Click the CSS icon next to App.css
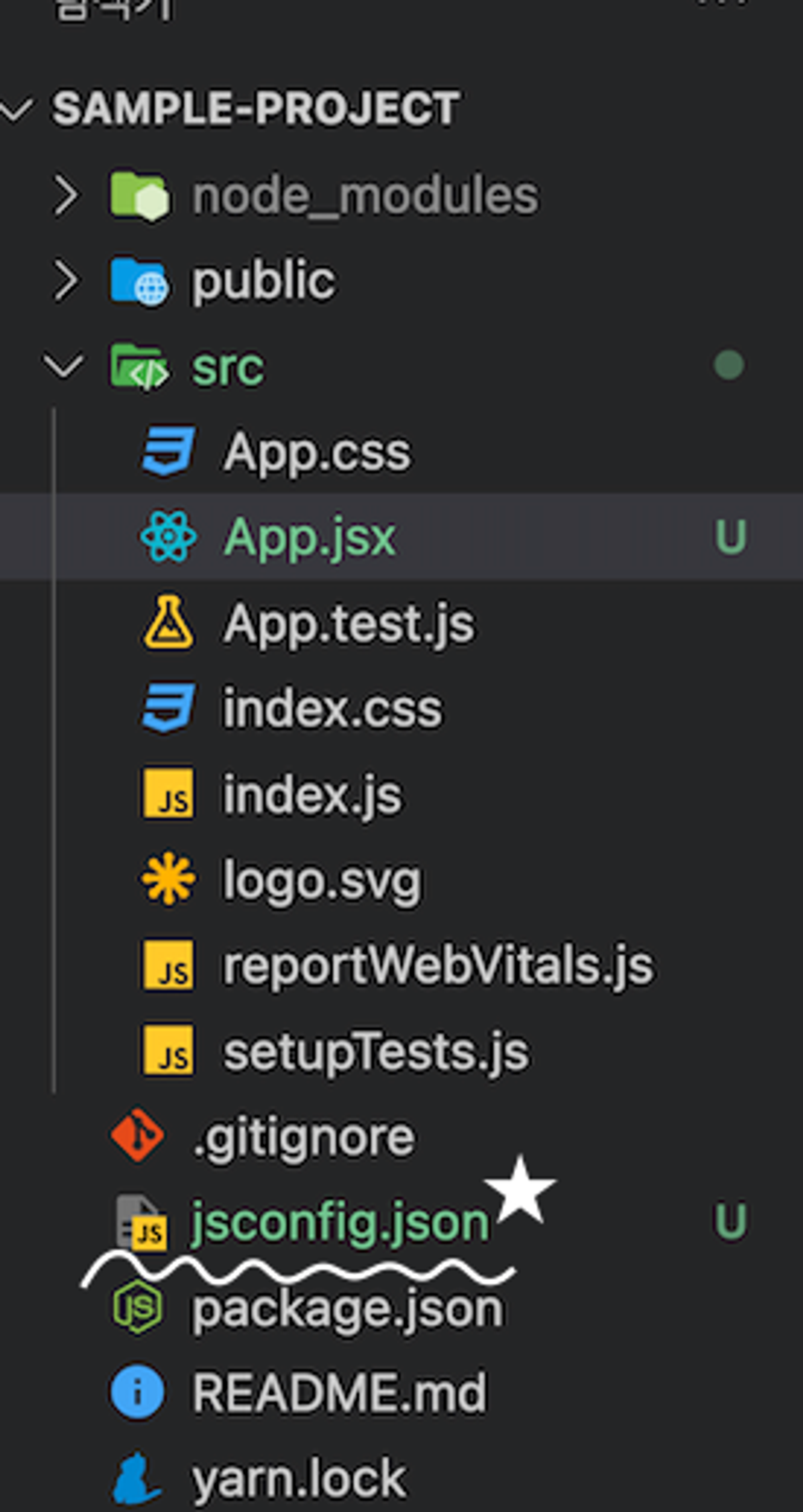This screenshot has width=803, height=1512. point(168,451)
